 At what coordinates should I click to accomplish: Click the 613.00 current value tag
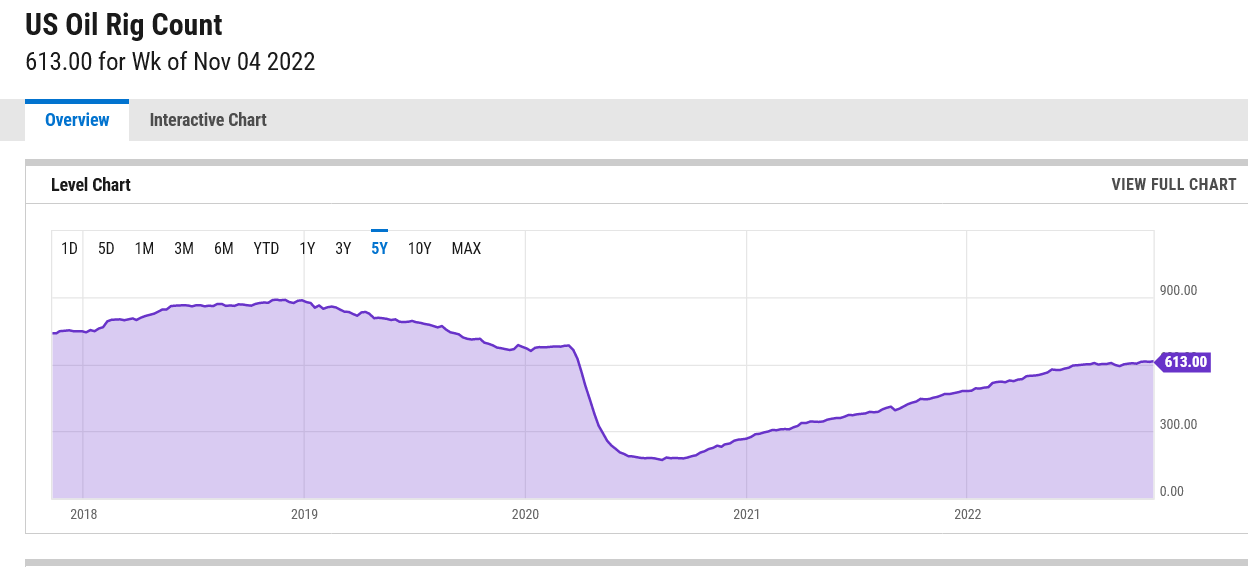tap(1184, 362)
